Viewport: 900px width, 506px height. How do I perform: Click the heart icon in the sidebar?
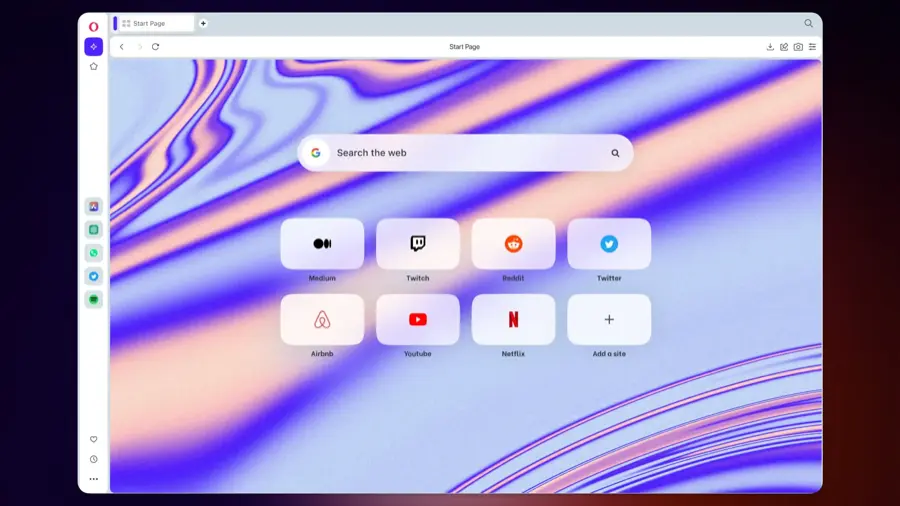coord(94,439)
